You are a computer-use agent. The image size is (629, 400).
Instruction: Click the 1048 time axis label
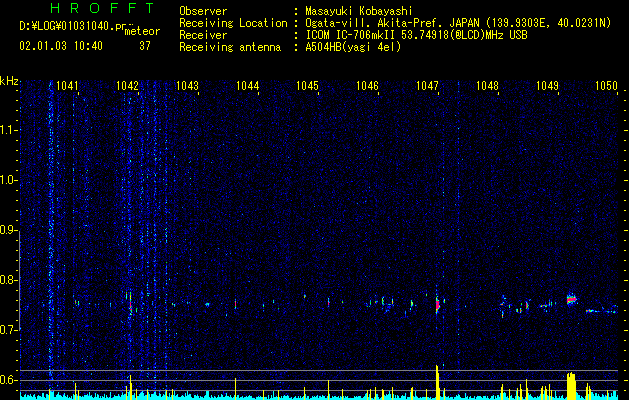[x=487, y=85]
